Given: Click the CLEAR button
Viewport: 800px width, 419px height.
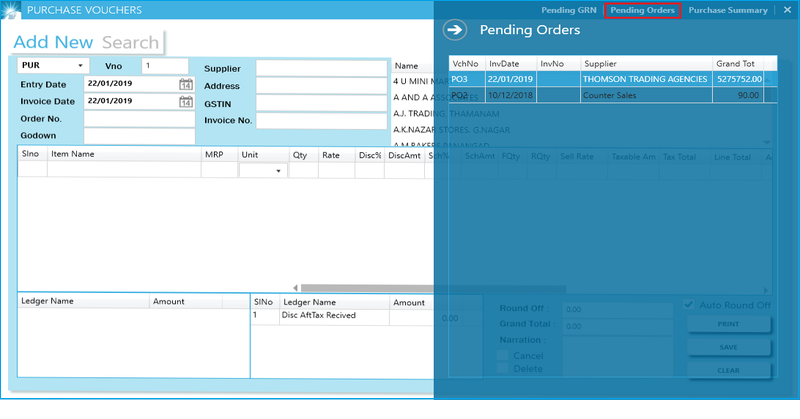Looking at the screenshot, I should [x=728, y=371].
